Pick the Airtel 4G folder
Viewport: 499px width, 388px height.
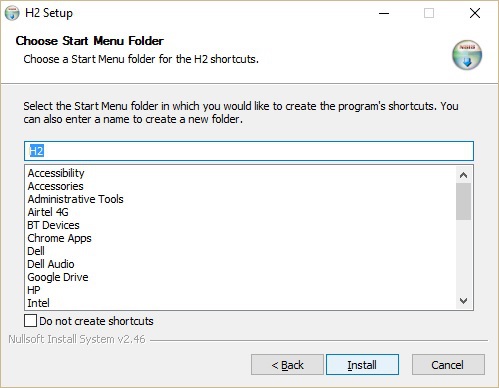pyautogui.click(x=48, y=212)
